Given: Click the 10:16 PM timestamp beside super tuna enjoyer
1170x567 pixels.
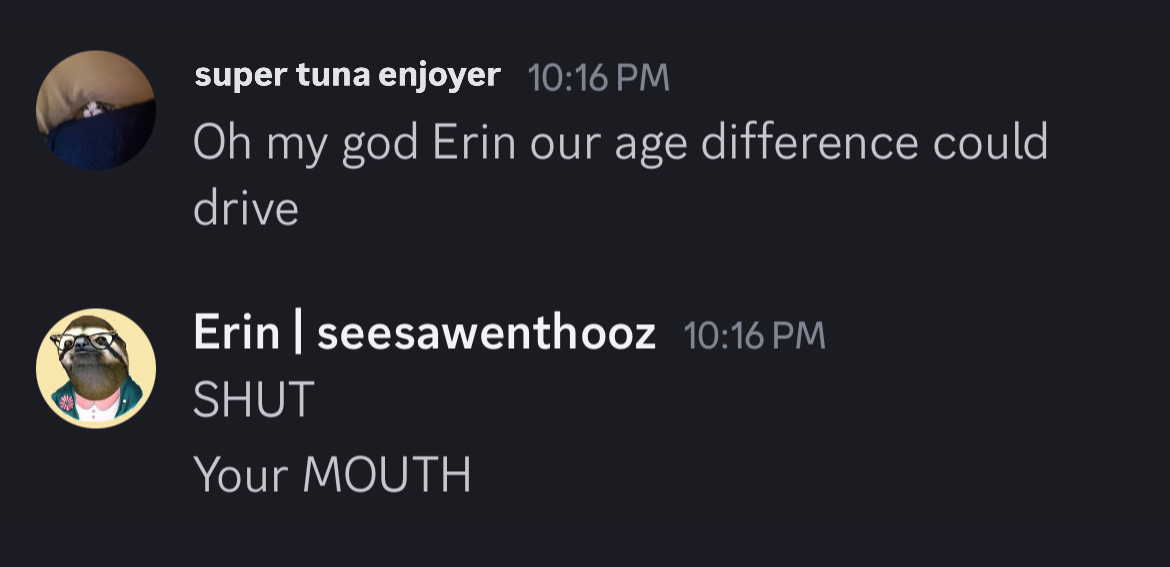Looking at the screenshot, I should pyautogui.click(x=598, y=77).
